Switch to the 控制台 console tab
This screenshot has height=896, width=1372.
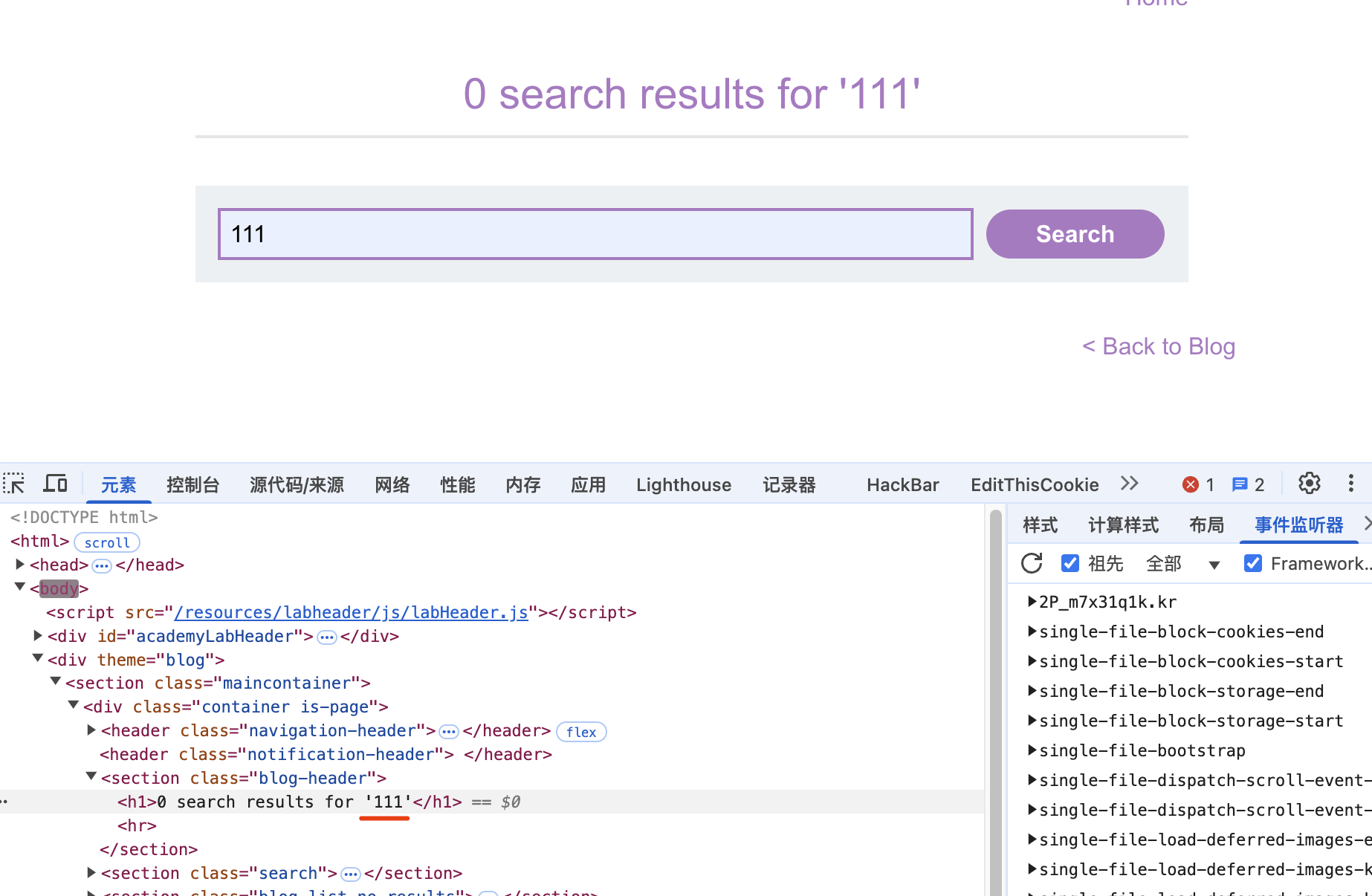(192, 485)
